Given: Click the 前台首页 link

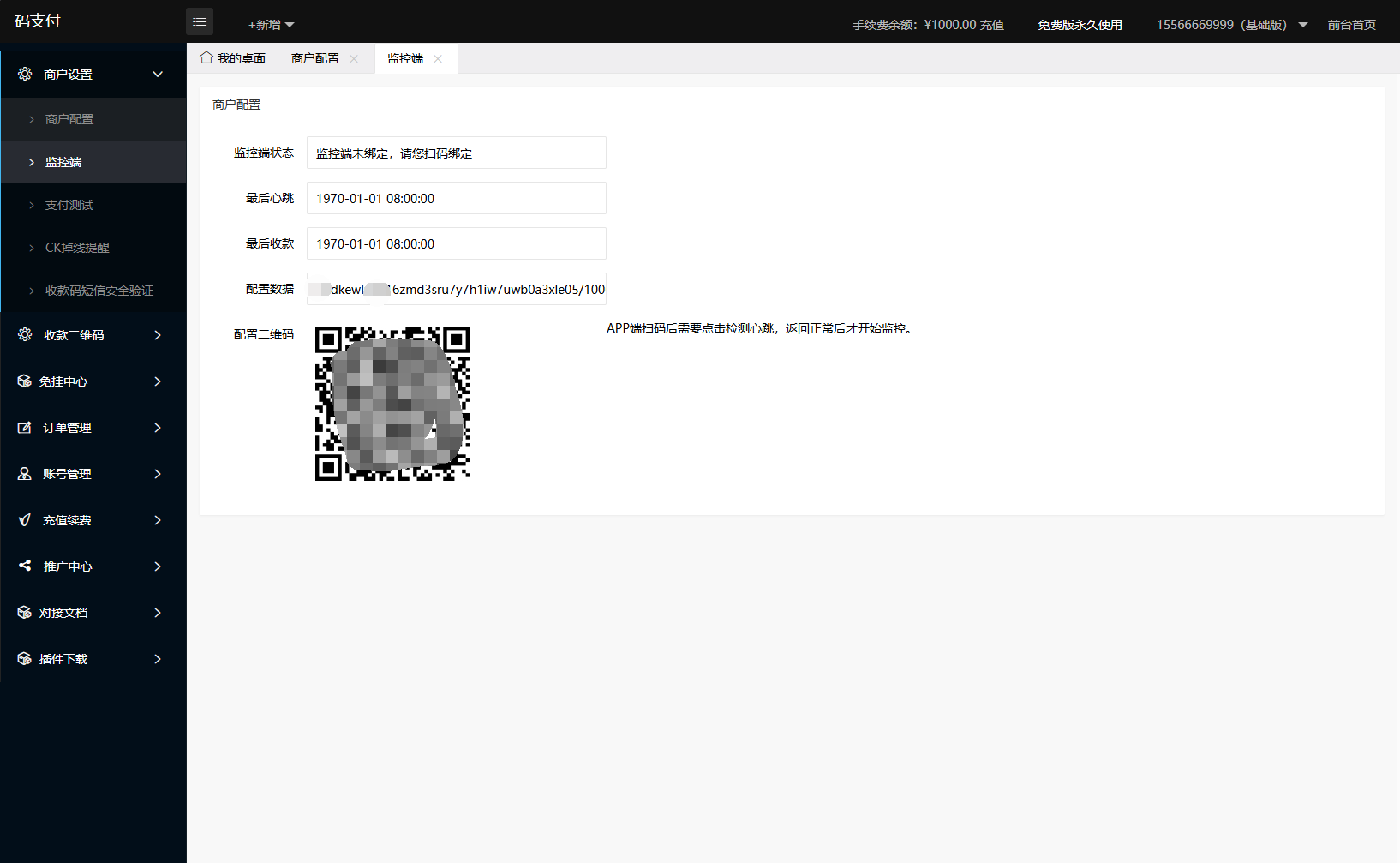Looking at the screenshot, I should tap(1351, 25).
